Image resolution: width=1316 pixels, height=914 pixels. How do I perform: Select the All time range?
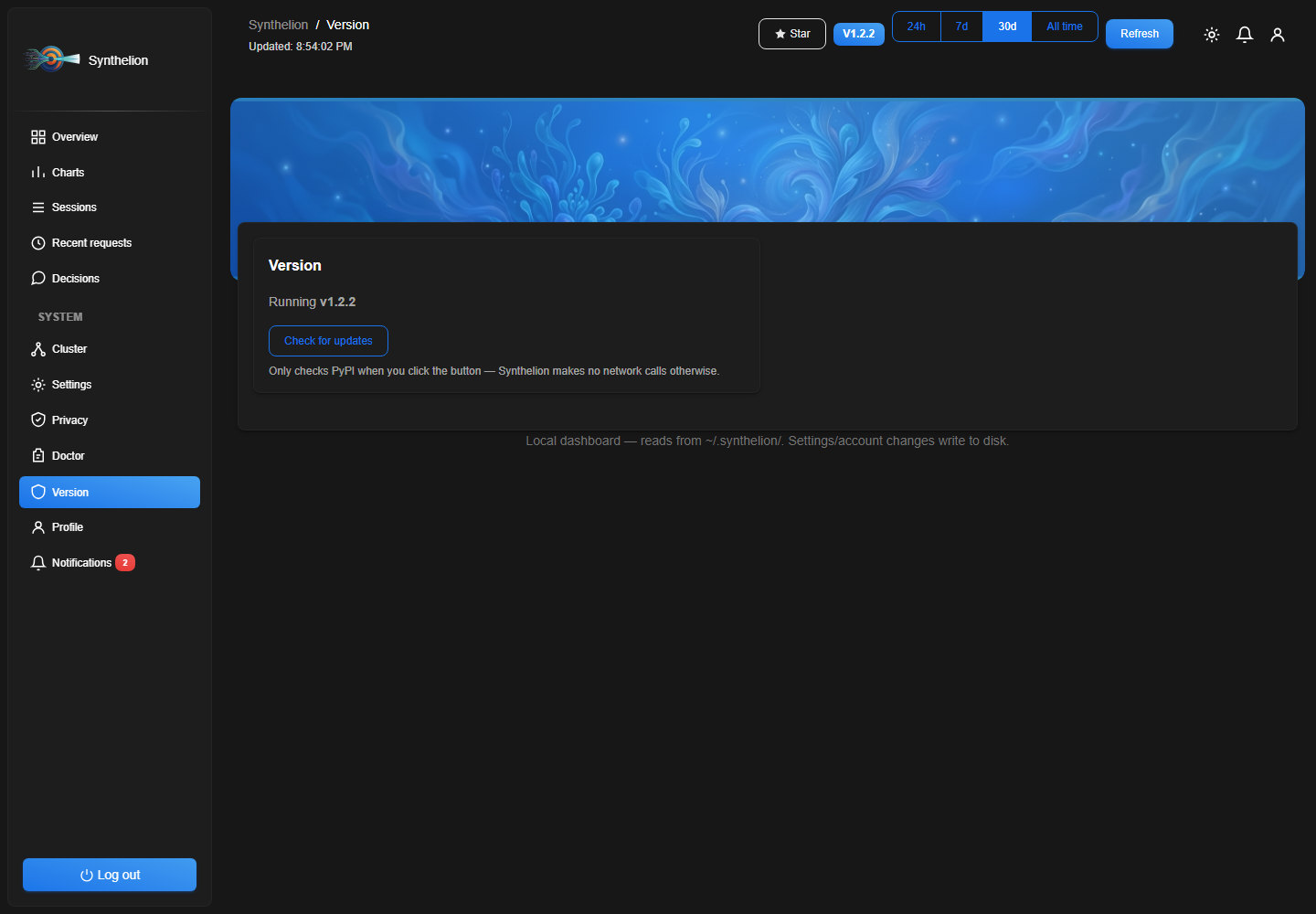coord(1065,27)
